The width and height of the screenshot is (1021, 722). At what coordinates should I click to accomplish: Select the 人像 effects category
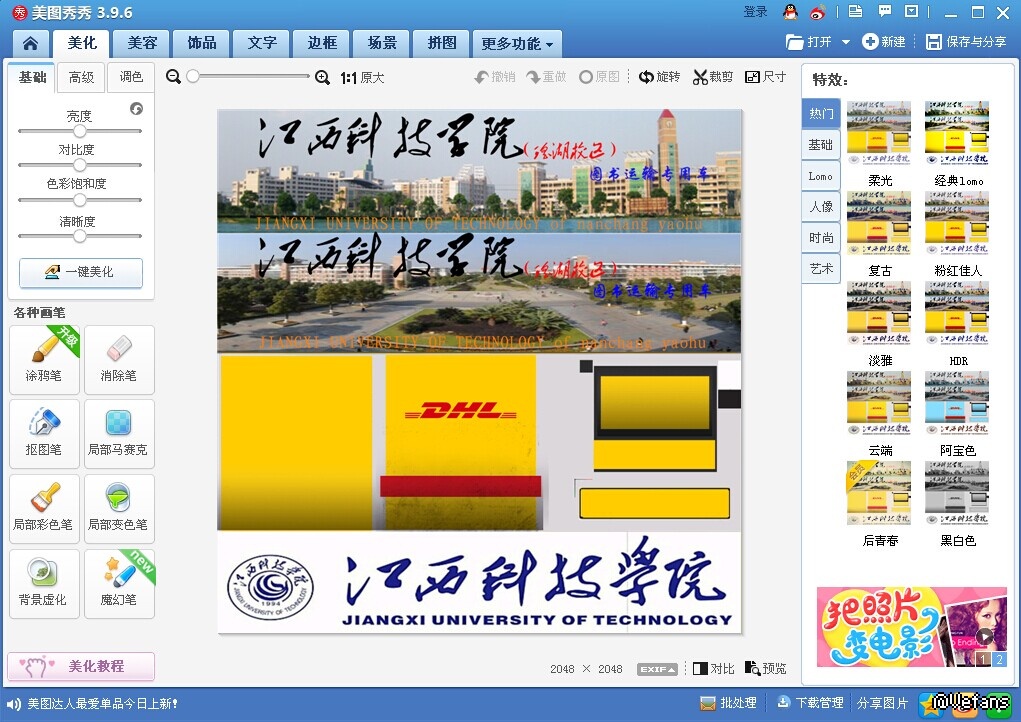[x=821, y=207]
